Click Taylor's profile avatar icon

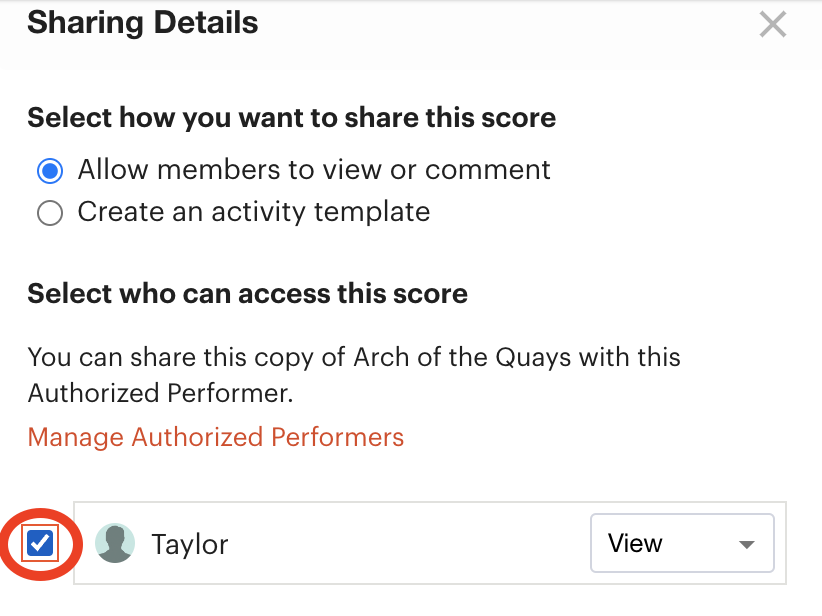coord(115,543)
